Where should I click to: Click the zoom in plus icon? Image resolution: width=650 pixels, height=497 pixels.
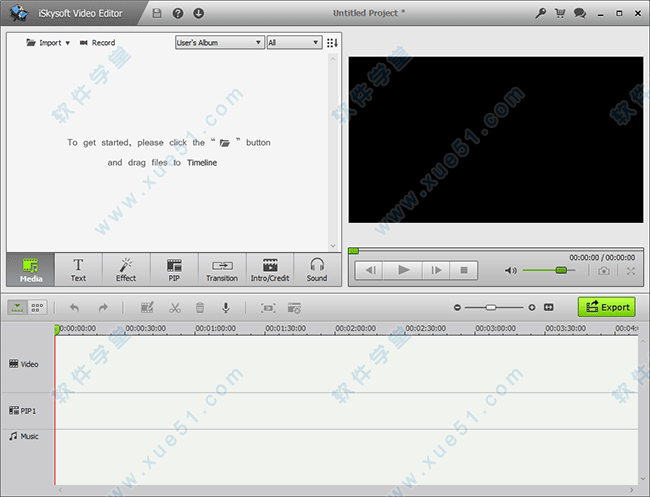coord(532,308)
